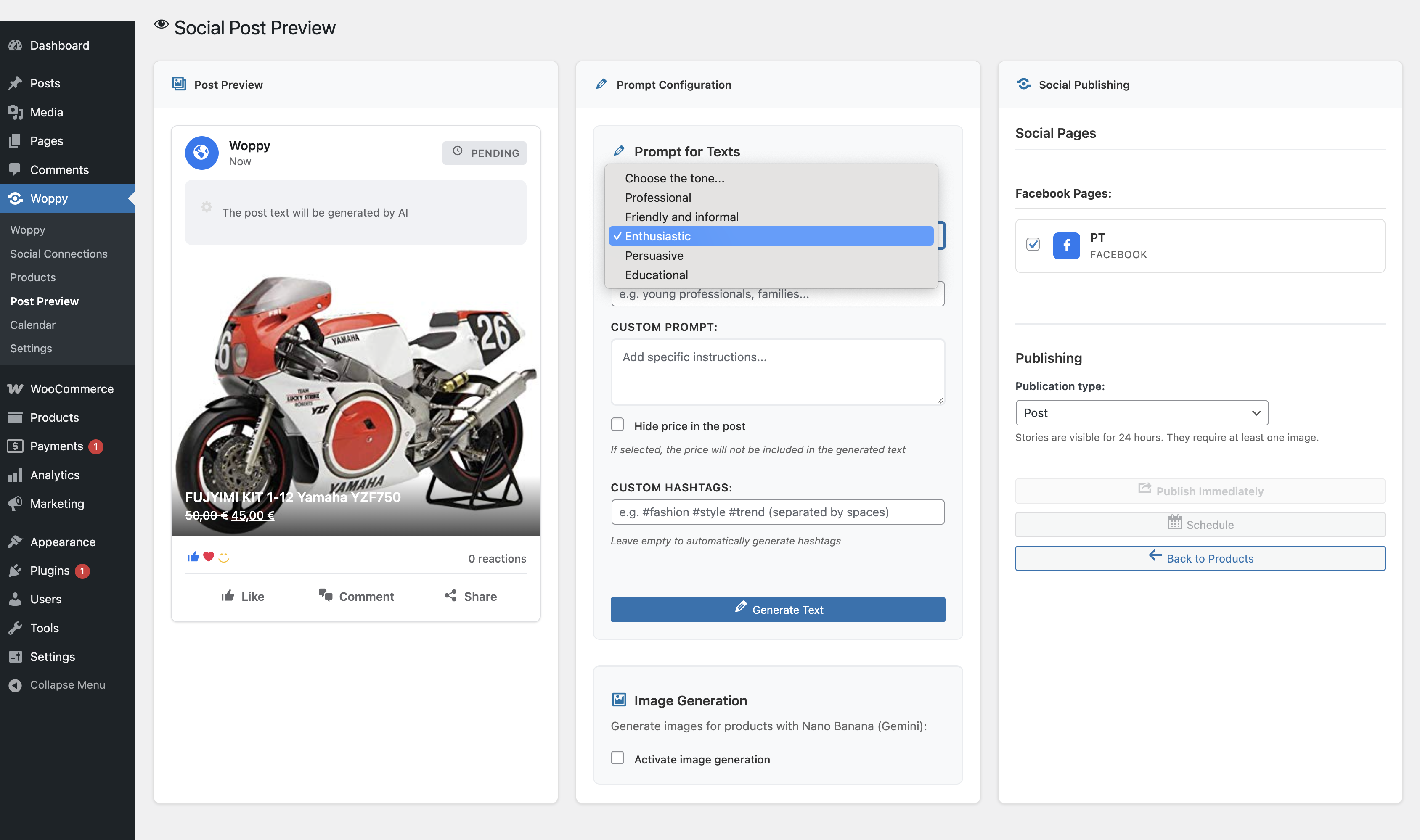
Task: Select the Enthusiastic tone option
Action: tap(771, 236)
